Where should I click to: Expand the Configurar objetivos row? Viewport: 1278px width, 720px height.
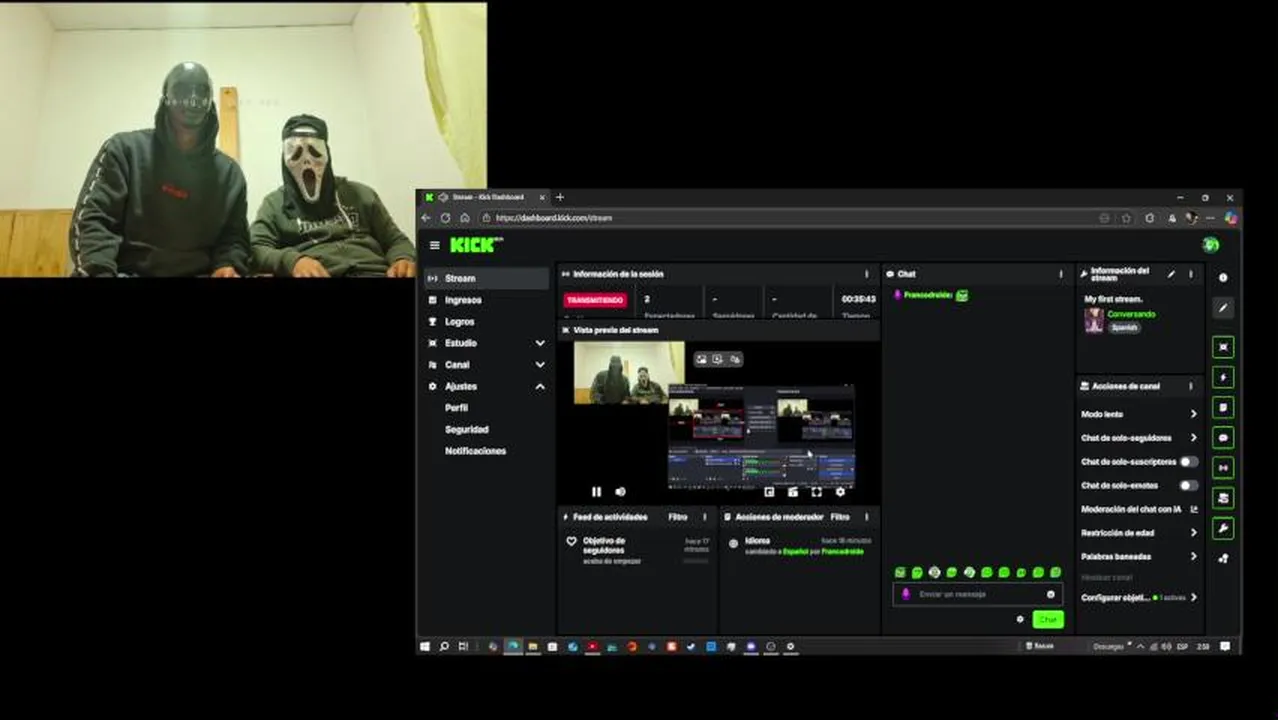click(1139, 597)
